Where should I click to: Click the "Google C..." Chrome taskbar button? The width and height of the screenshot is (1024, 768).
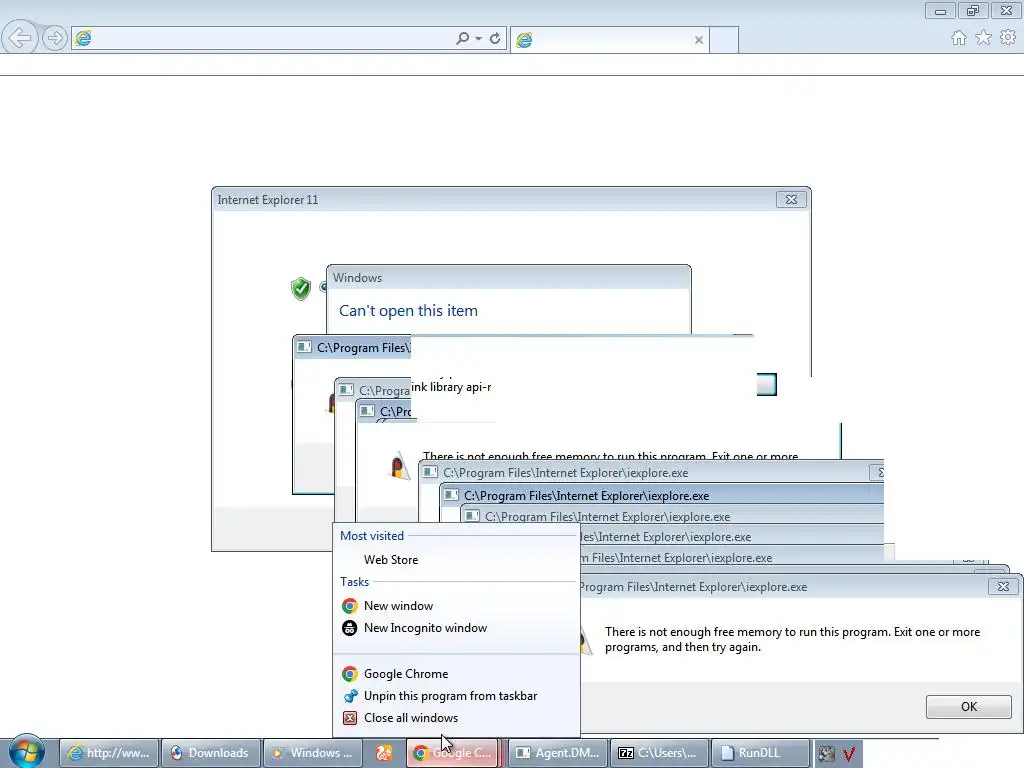click(x=455, y=753)
